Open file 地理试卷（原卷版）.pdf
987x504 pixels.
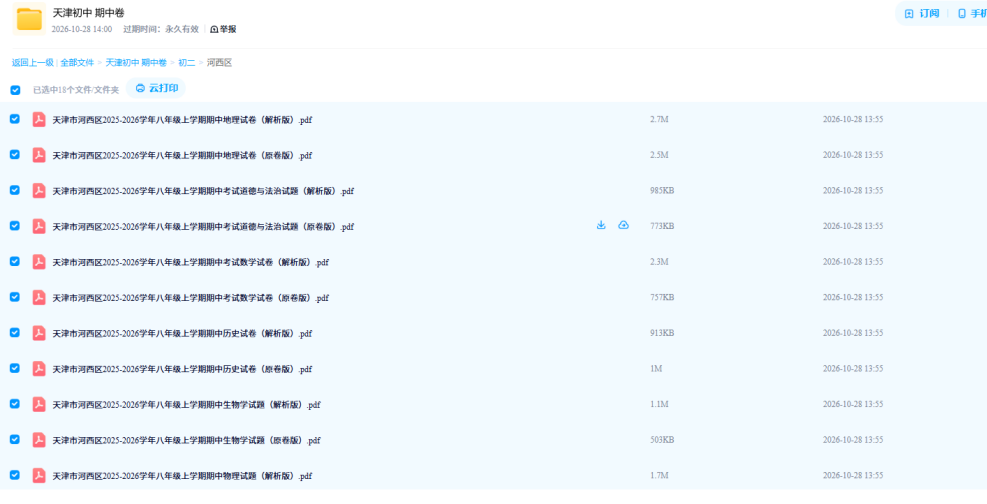pyautogui.click(x=183, y=155)
